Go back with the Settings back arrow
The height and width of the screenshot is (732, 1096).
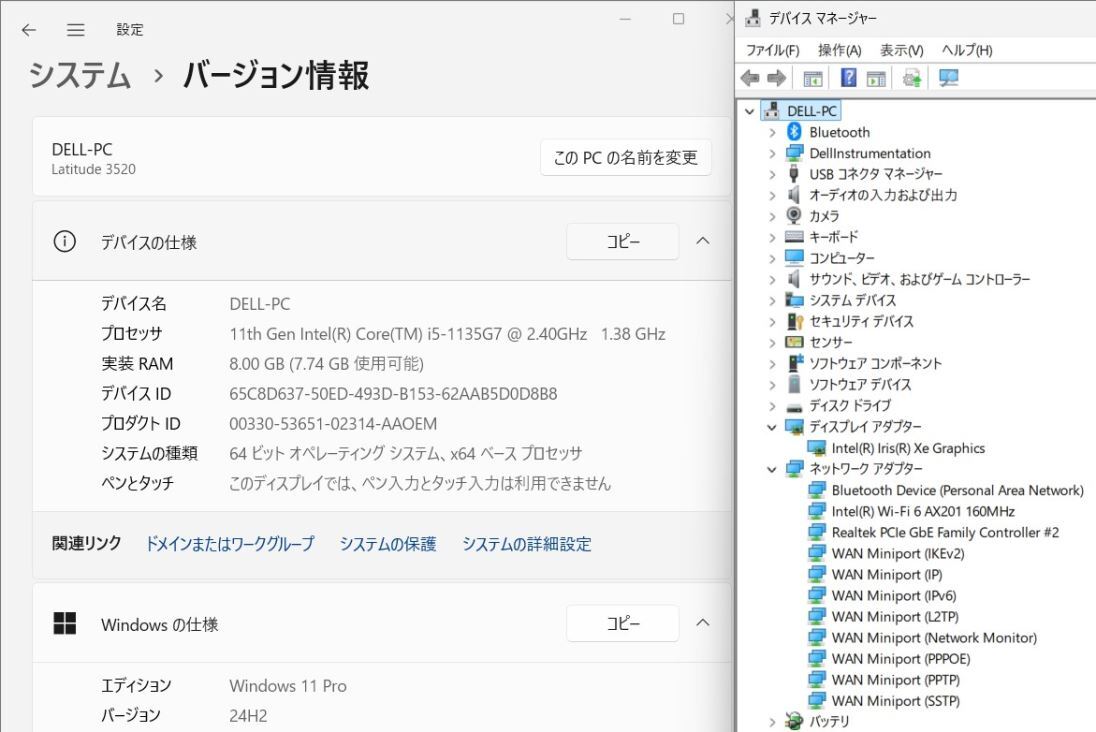pyautogui.click(x=29, y=30)
